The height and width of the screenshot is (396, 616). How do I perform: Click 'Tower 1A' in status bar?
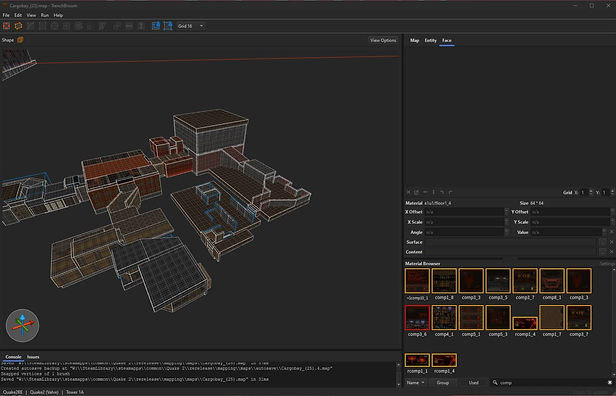point(75,392)
